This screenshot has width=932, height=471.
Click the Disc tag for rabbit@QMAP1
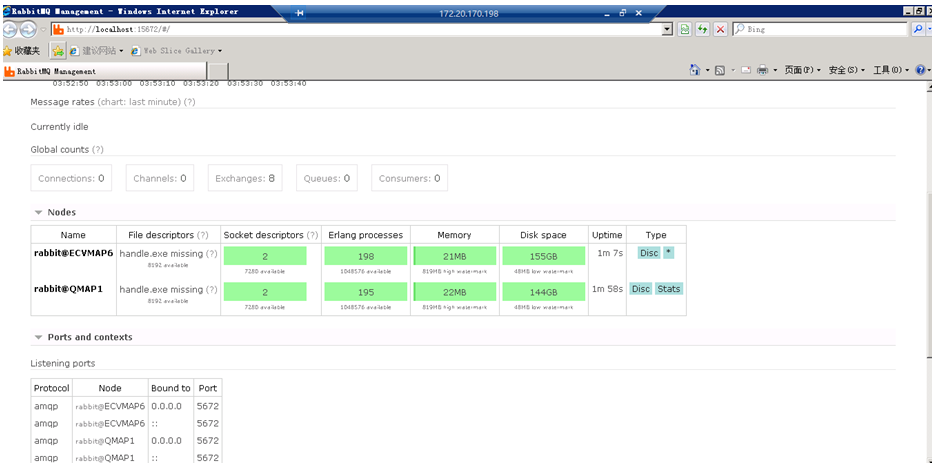click(x=641, y=289)
